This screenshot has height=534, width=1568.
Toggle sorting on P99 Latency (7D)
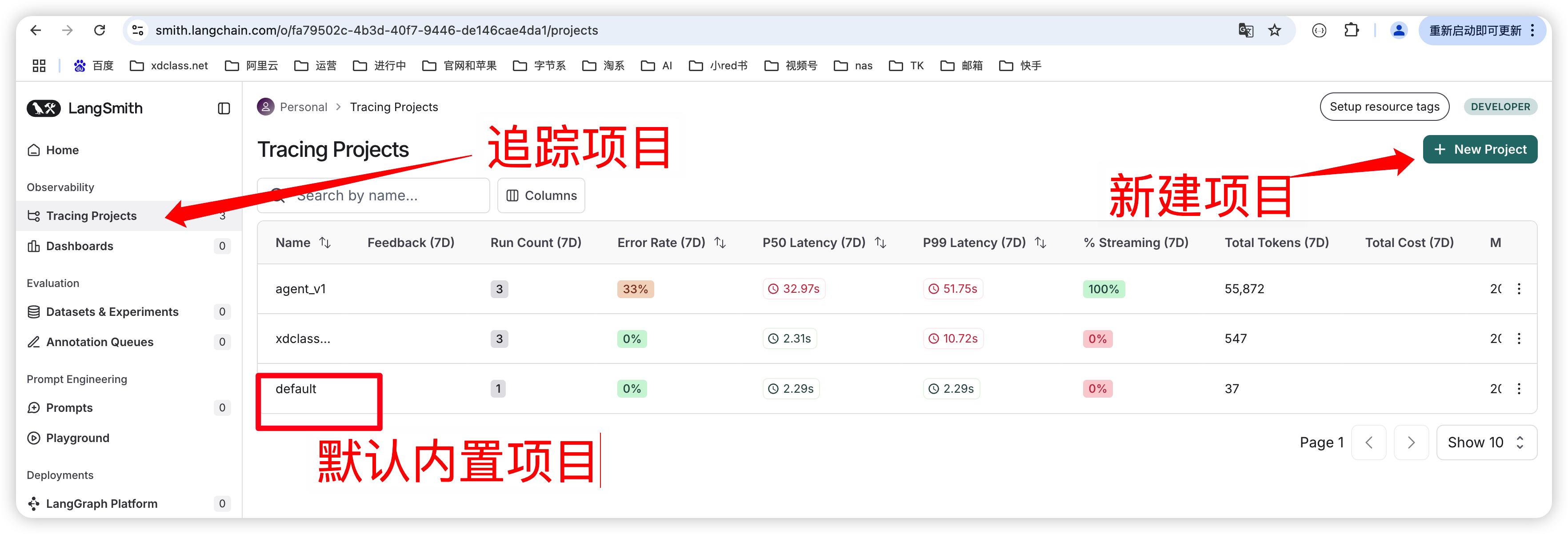pyautogui.click(x=1040, y=243)
